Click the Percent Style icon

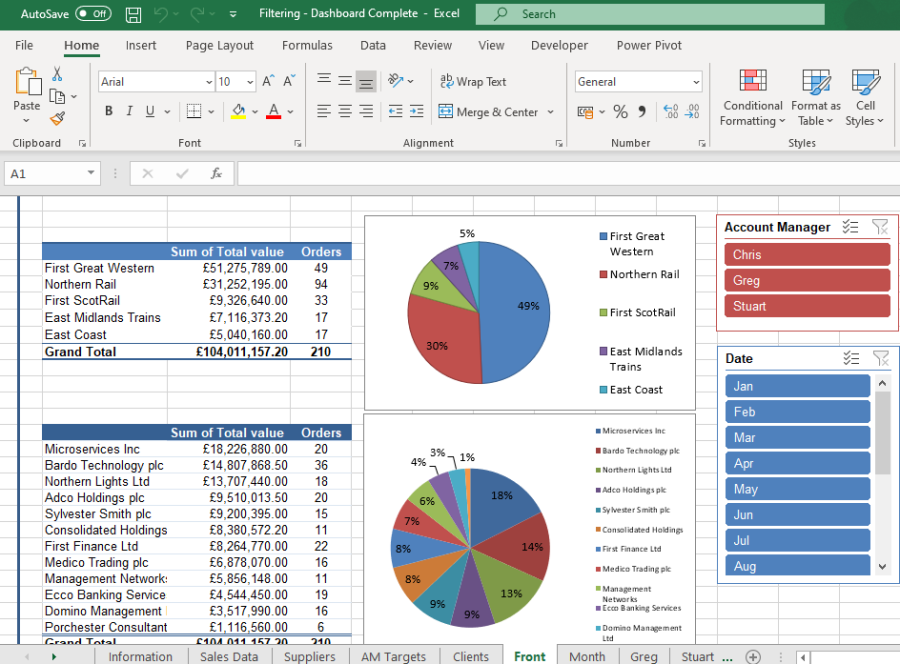(x=620, y=111)
